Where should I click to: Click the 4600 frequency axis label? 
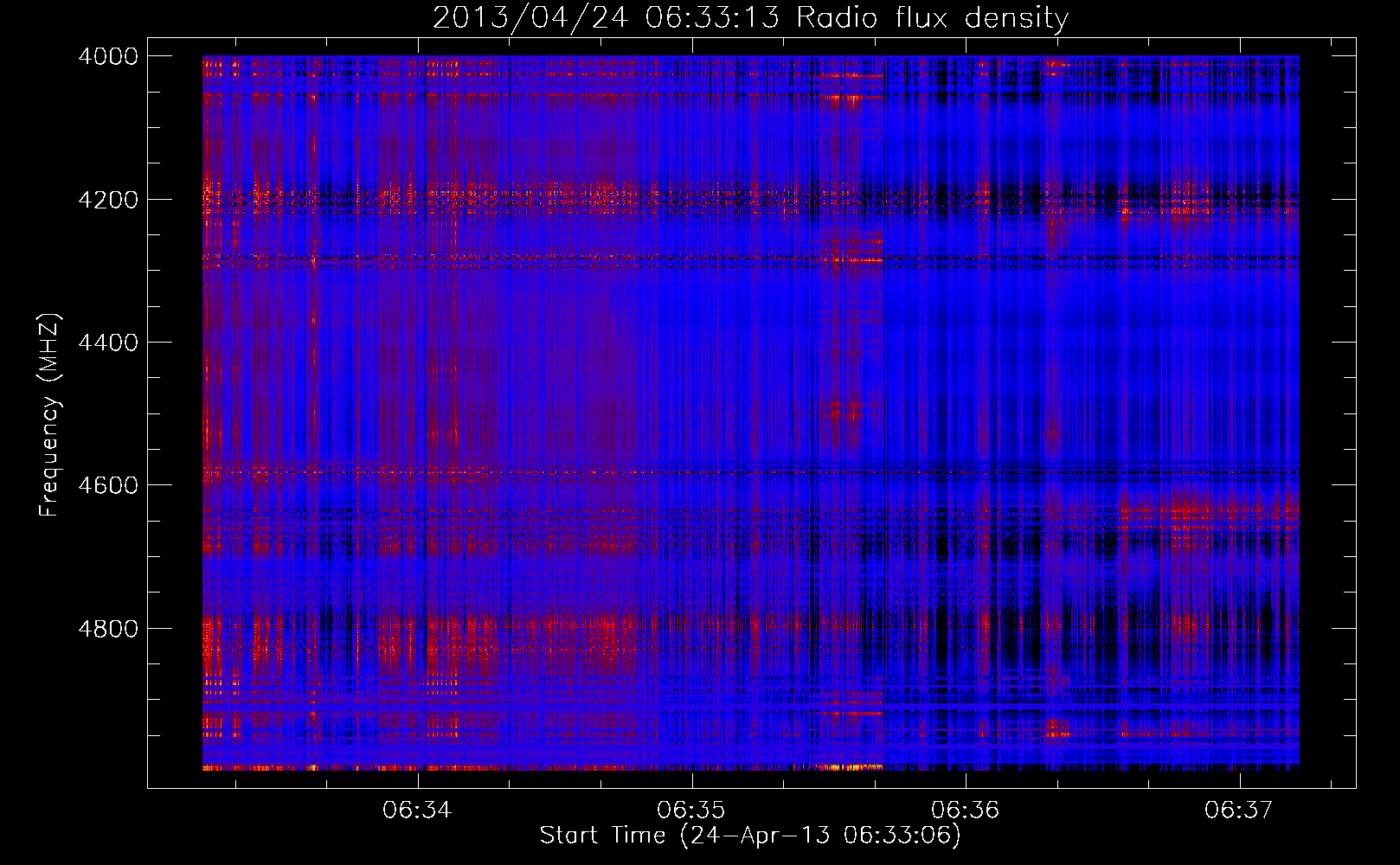tap(108, 485)
